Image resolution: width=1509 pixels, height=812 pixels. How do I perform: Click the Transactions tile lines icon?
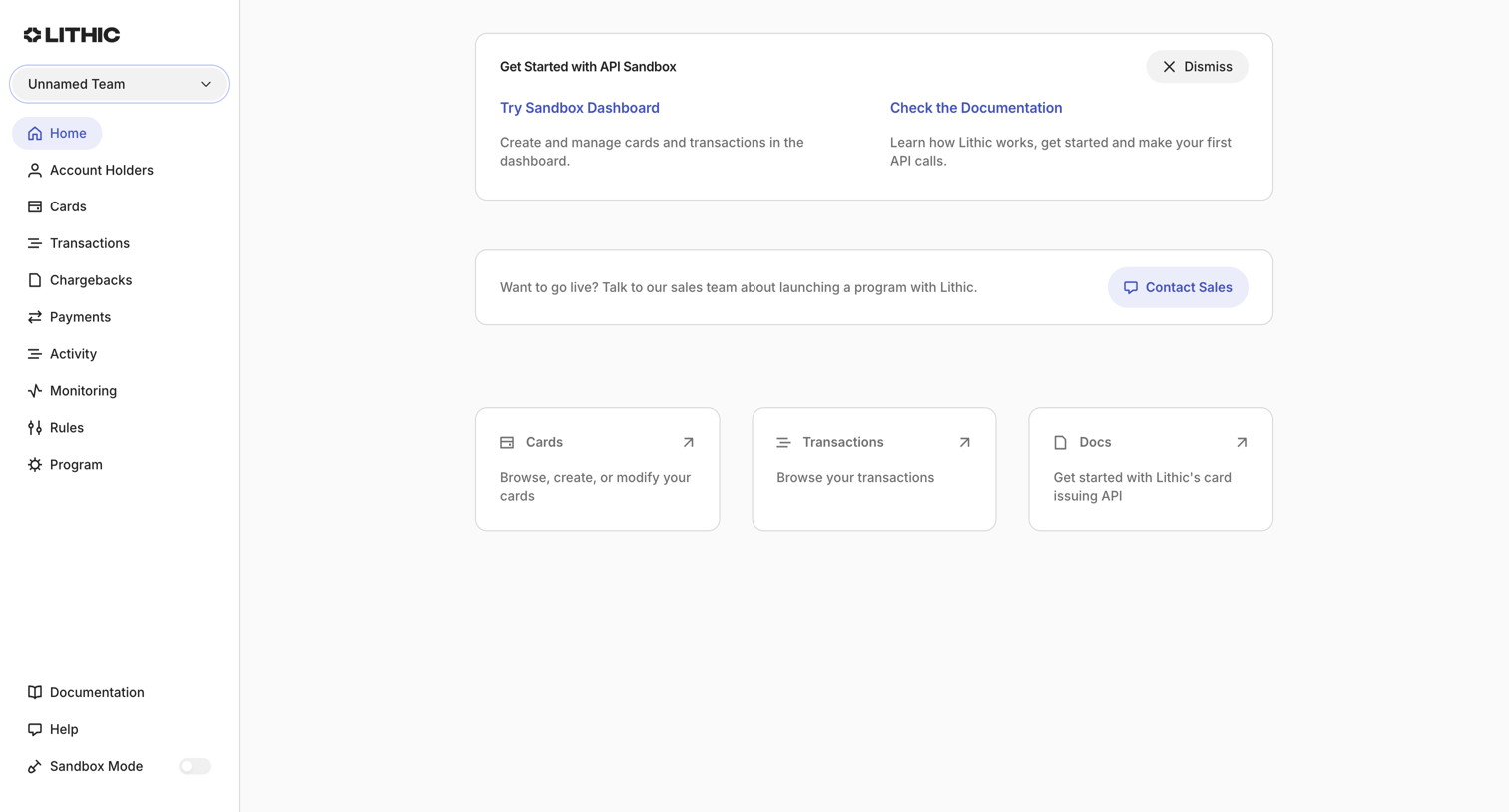[783, 442]
